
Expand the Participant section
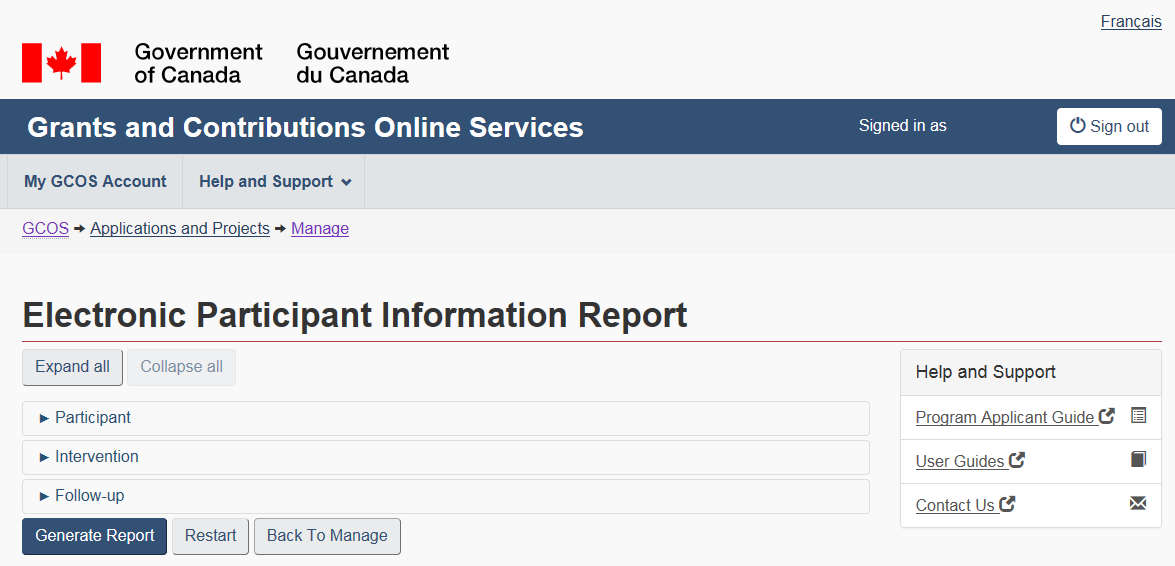(93, 418)
